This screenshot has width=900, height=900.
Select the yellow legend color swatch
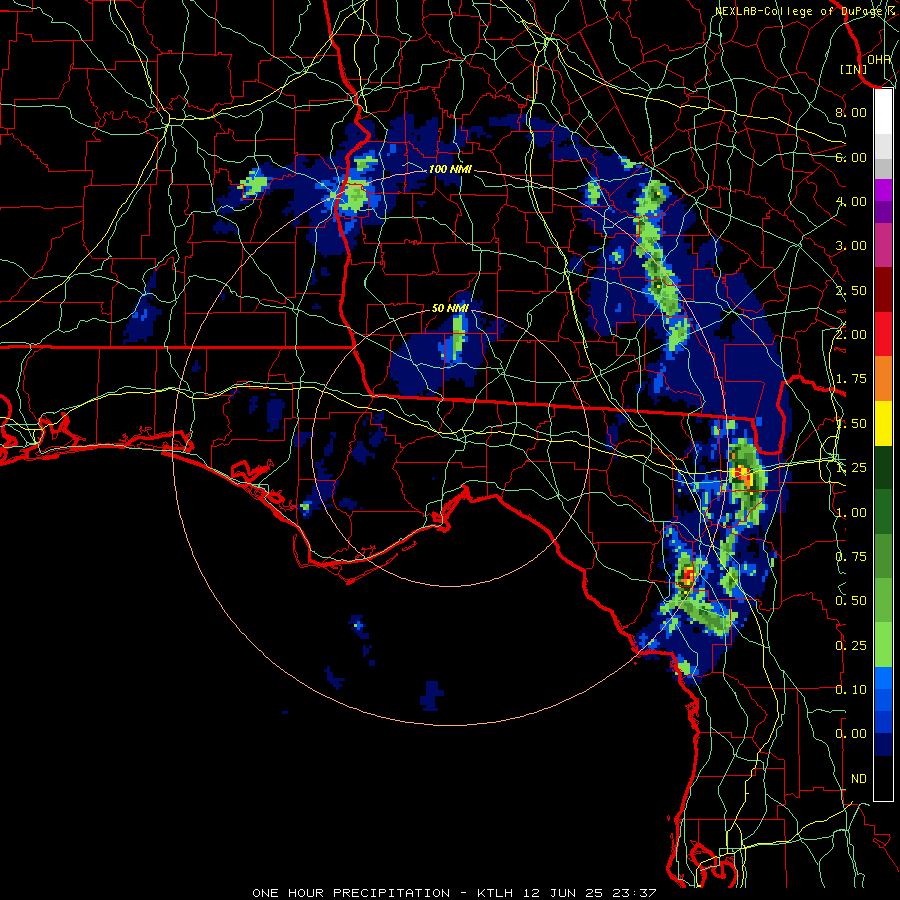click(x=883, y=423)
